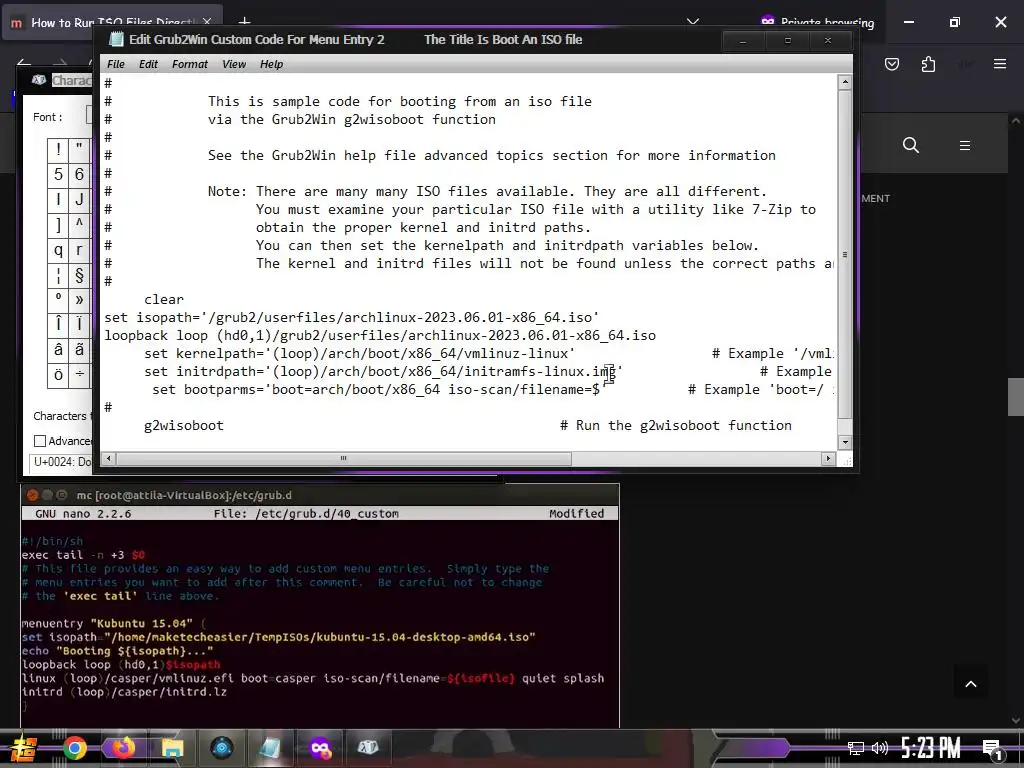Select the 'ö' character in Character Map

coord(58,374)
